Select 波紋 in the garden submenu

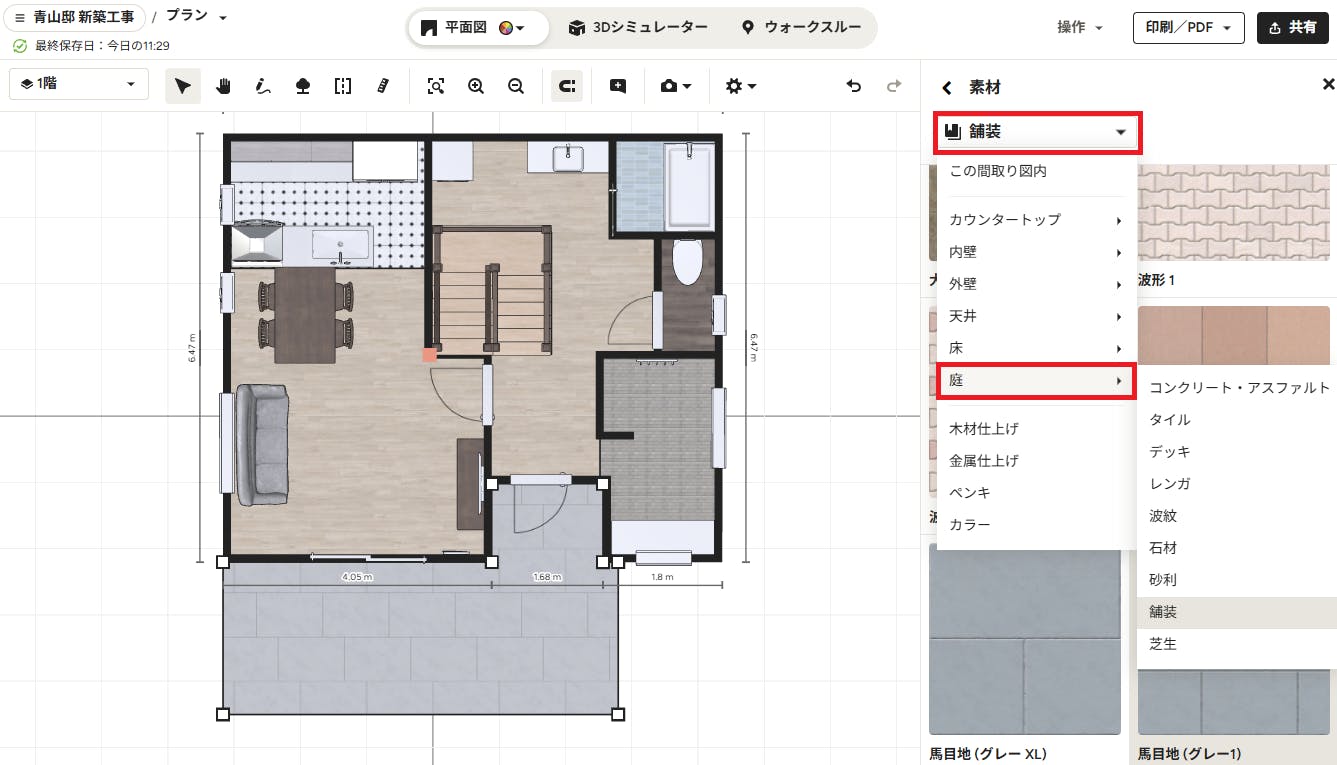tap(1238, 516)
